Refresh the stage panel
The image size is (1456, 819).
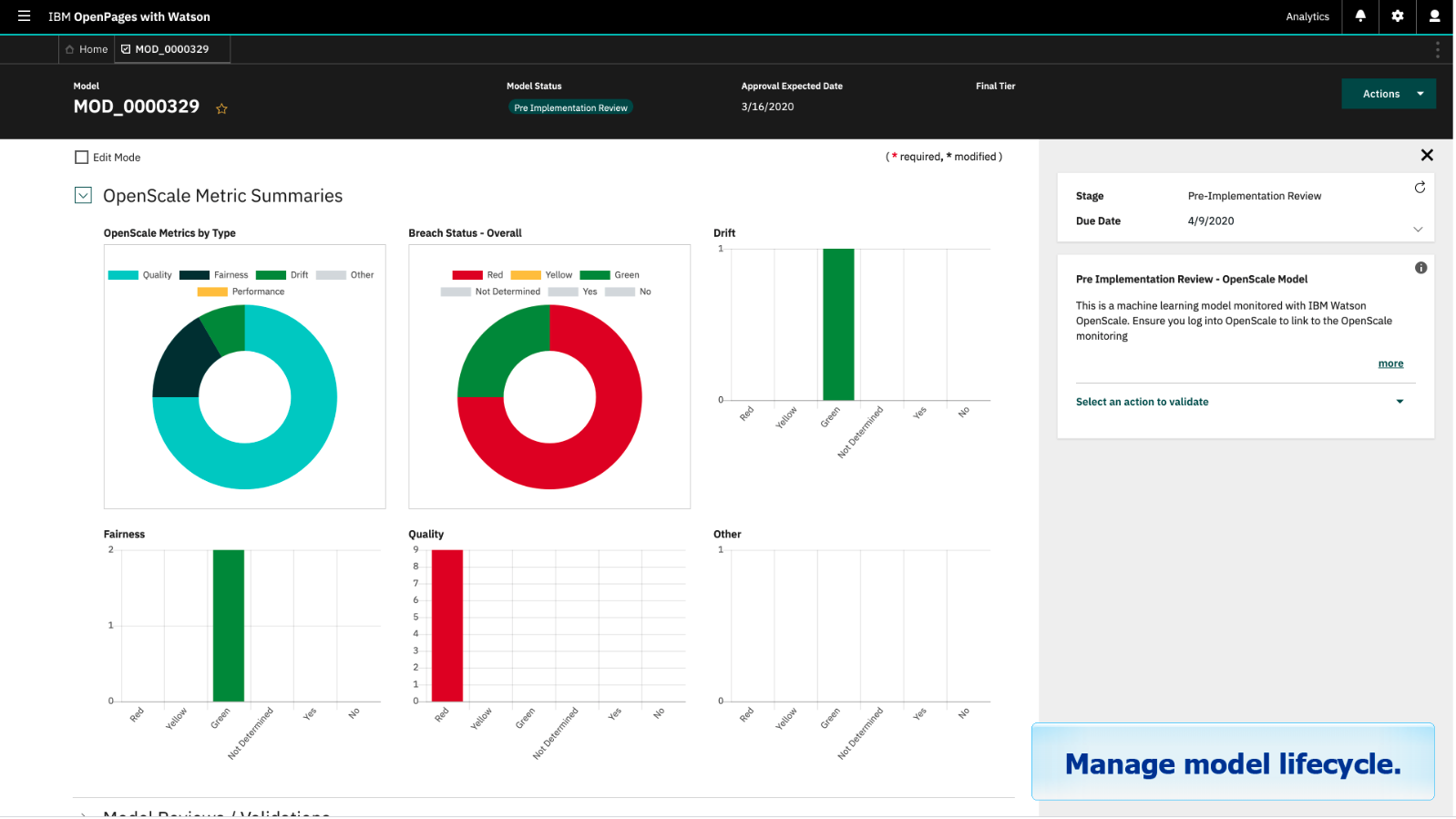[x=1420, y=187]
